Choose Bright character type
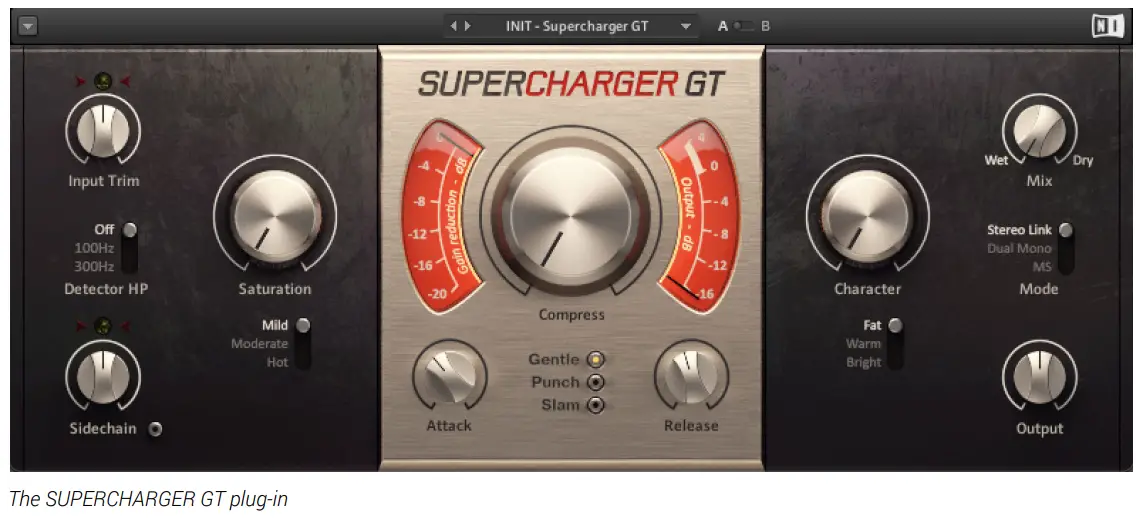 tap(864, 362)
